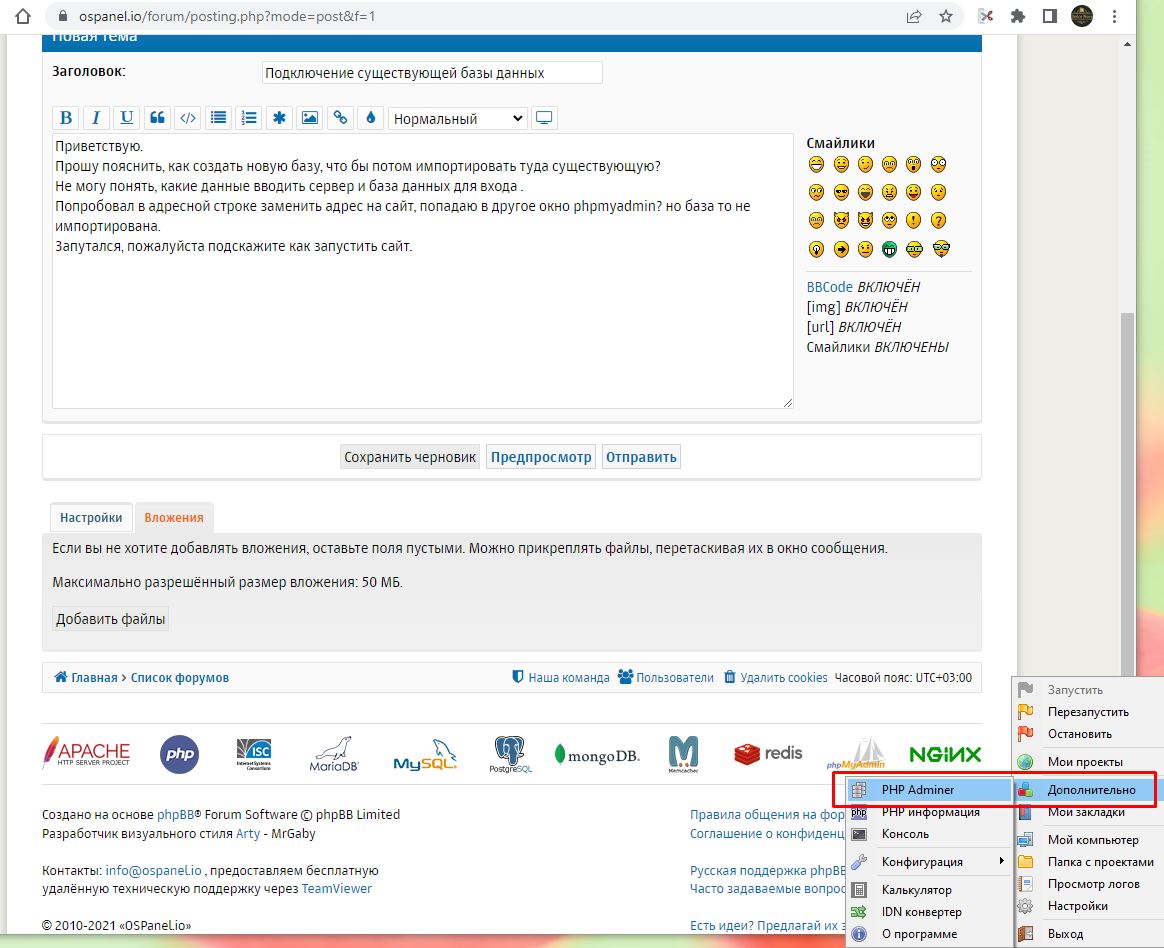Viewport: 1164px width, 948px height.
Task: Click inside the Заголовок title field
Action: [432, 73]
